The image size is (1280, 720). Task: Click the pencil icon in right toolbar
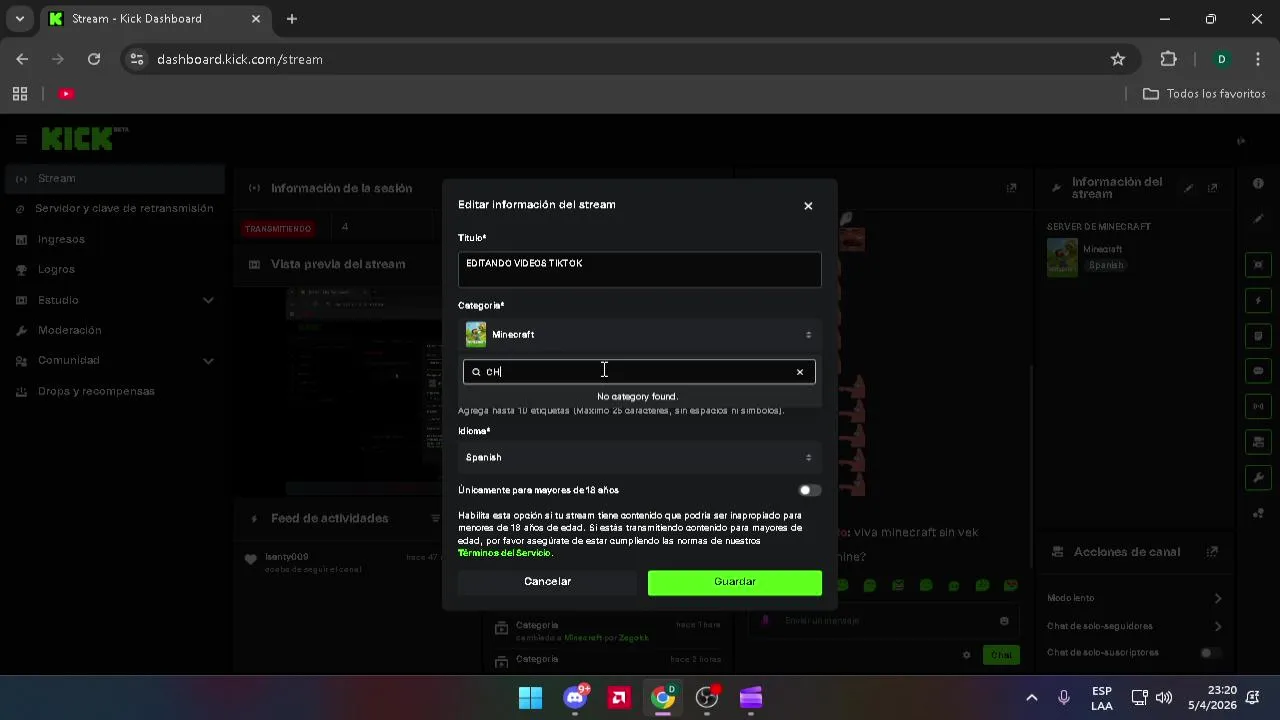[x=1258, y=218]
